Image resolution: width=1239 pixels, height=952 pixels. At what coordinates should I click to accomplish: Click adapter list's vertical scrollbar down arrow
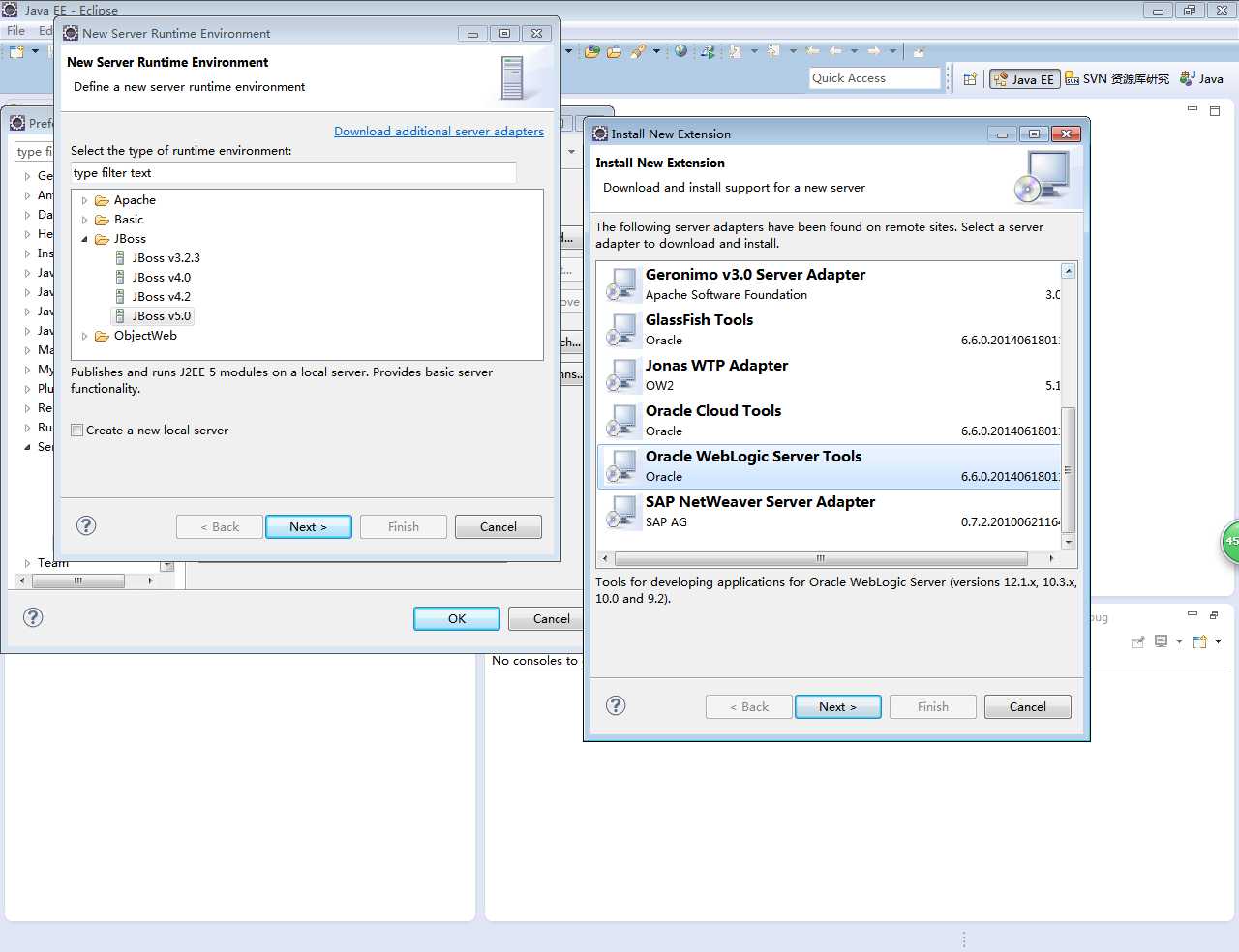tap(1069, 543)
